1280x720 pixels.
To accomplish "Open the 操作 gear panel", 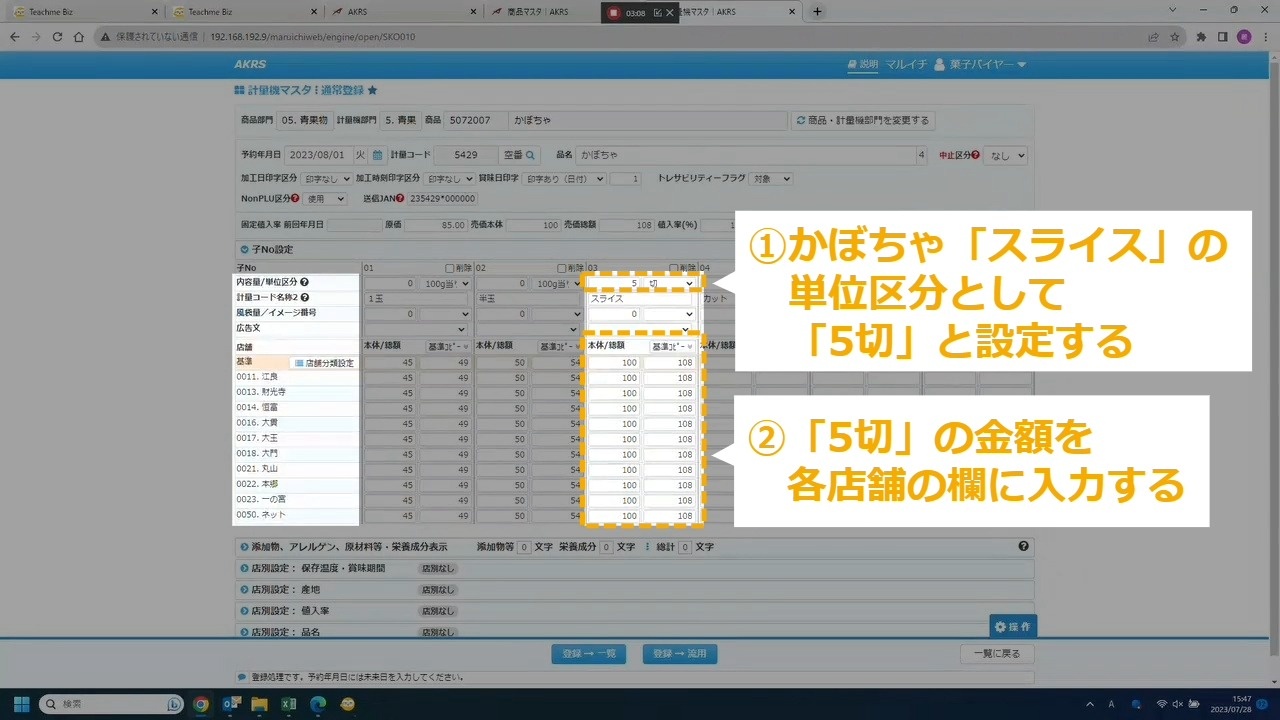I will coord(1012,627).
